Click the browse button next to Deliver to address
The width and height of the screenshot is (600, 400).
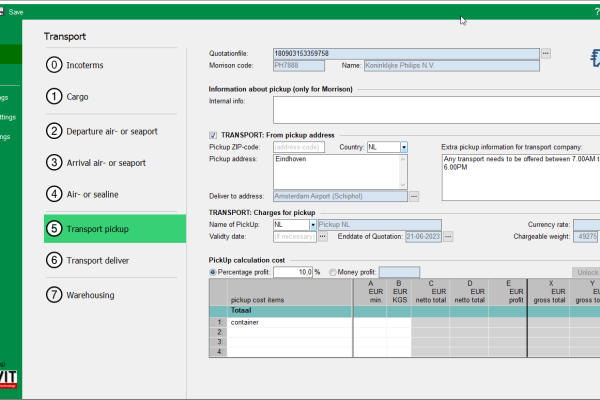click(x=414, y=196)
